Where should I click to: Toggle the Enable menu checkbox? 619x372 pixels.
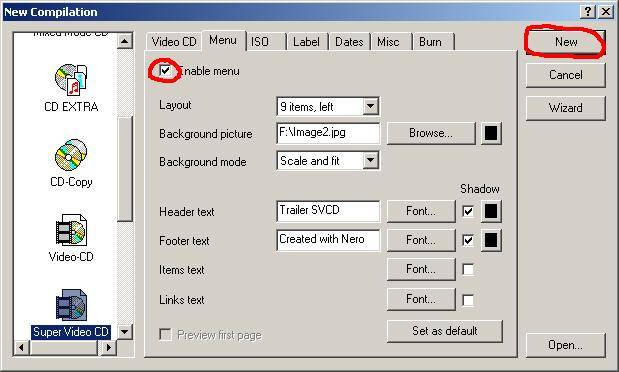click(x=165, y=71)
